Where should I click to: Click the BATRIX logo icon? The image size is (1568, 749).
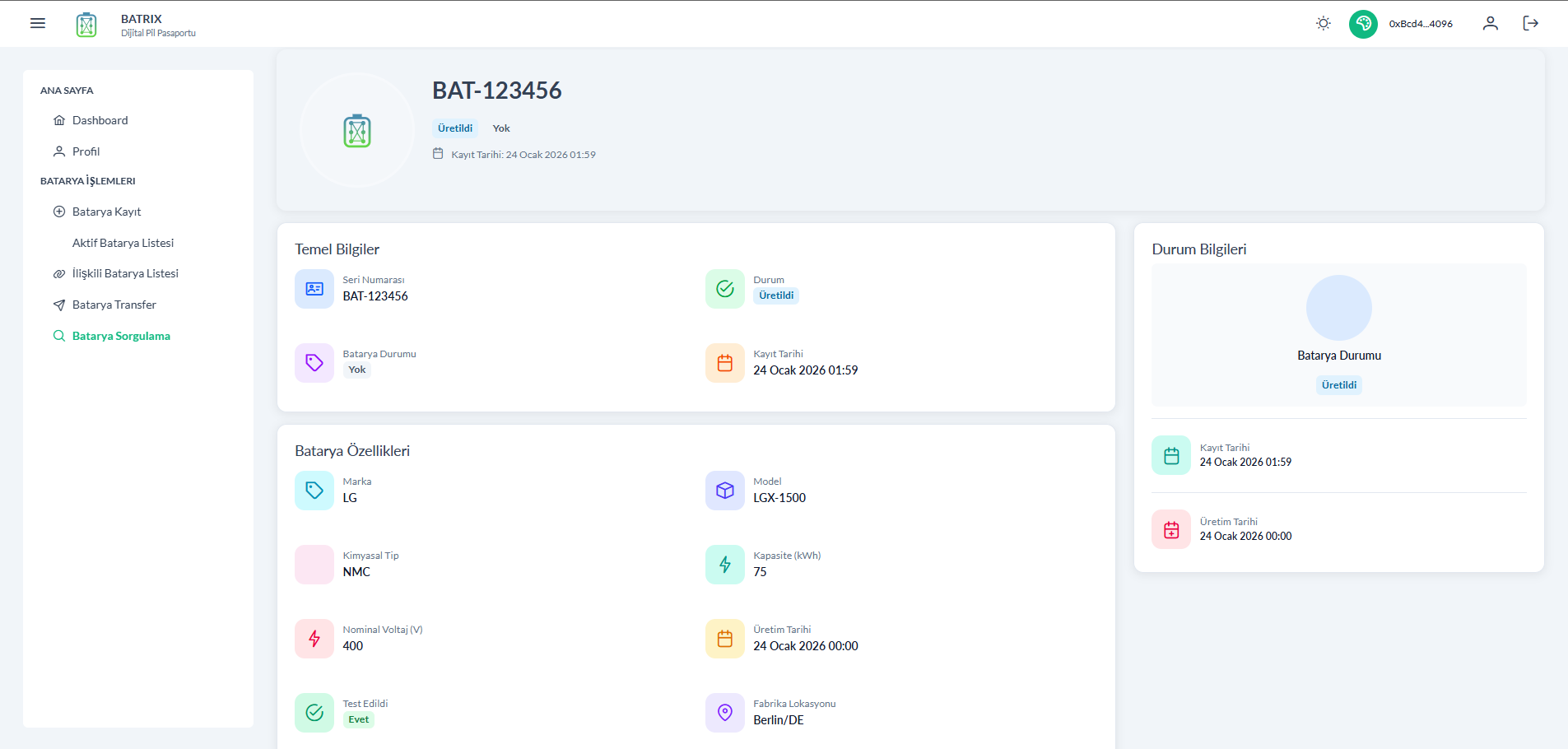point(86,25)
